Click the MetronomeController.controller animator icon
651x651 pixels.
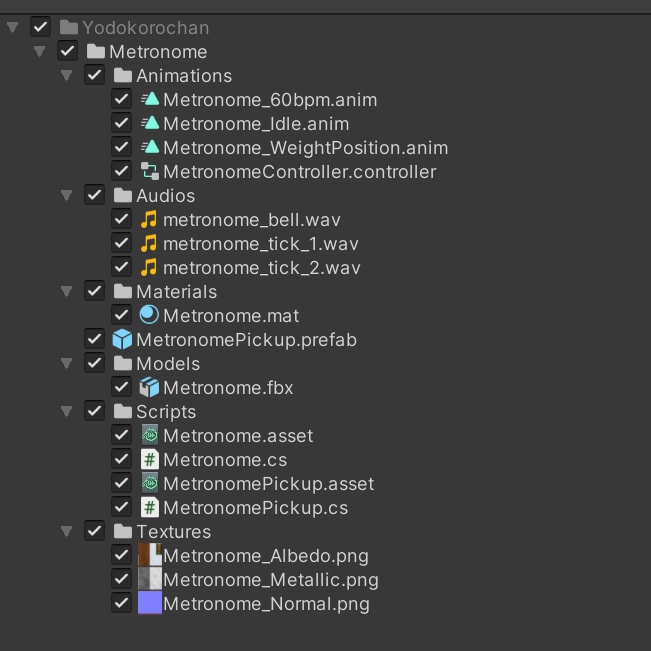[x=150, y=172]
